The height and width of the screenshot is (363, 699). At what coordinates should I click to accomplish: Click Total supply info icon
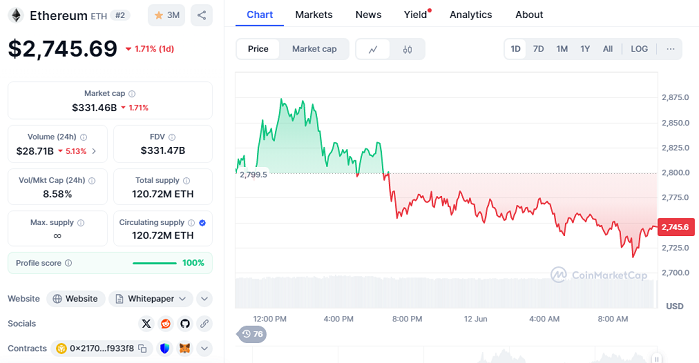point(186,181)
